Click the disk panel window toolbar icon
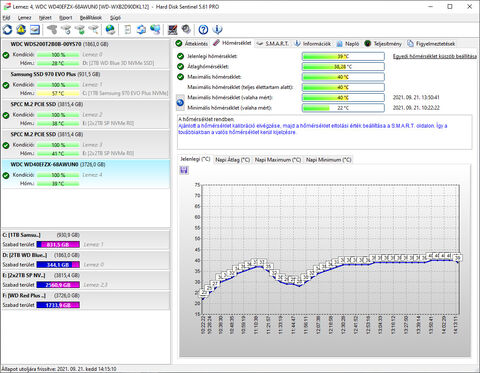 tap(35, 30)
